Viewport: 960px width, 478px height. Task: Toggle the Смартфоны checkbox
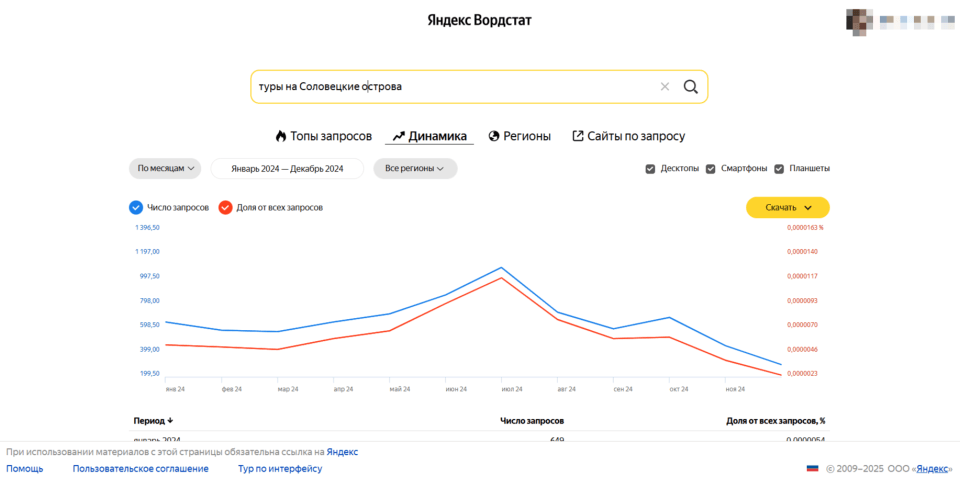[711, 169]
